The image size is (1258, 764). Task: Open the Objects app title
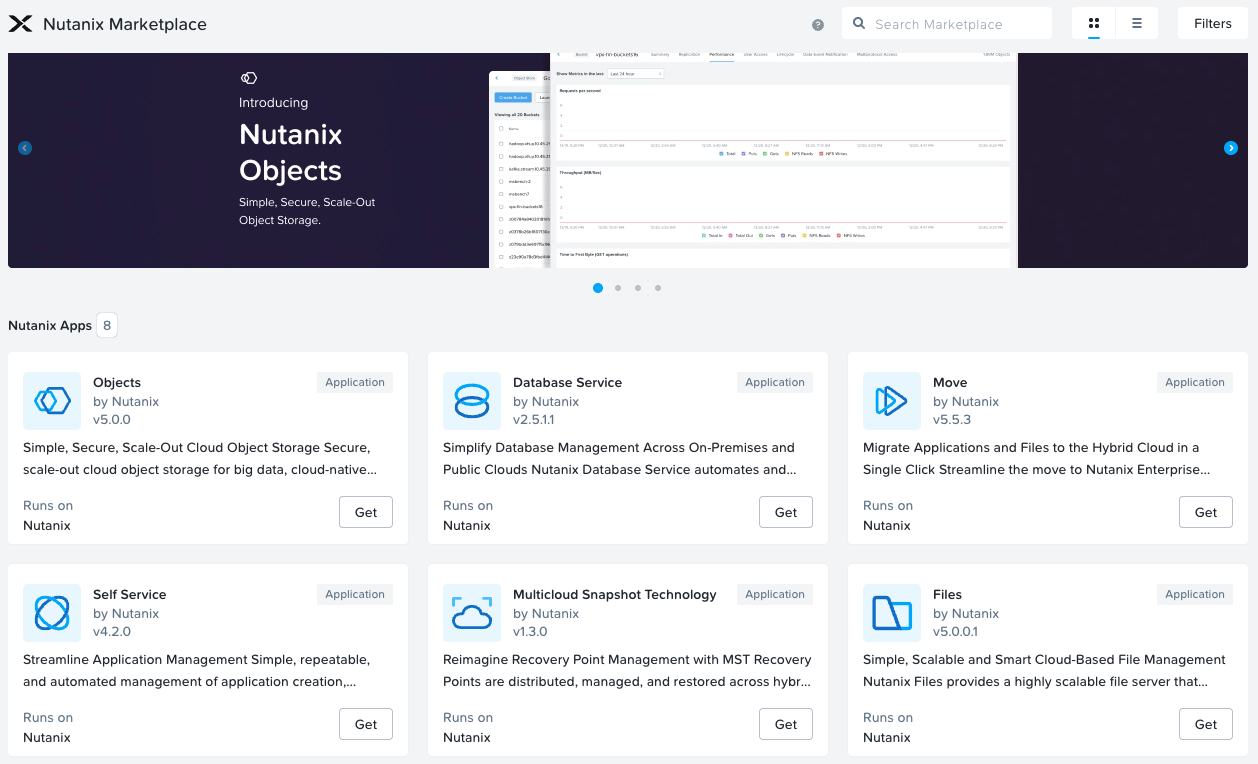[x=117, y=382]
